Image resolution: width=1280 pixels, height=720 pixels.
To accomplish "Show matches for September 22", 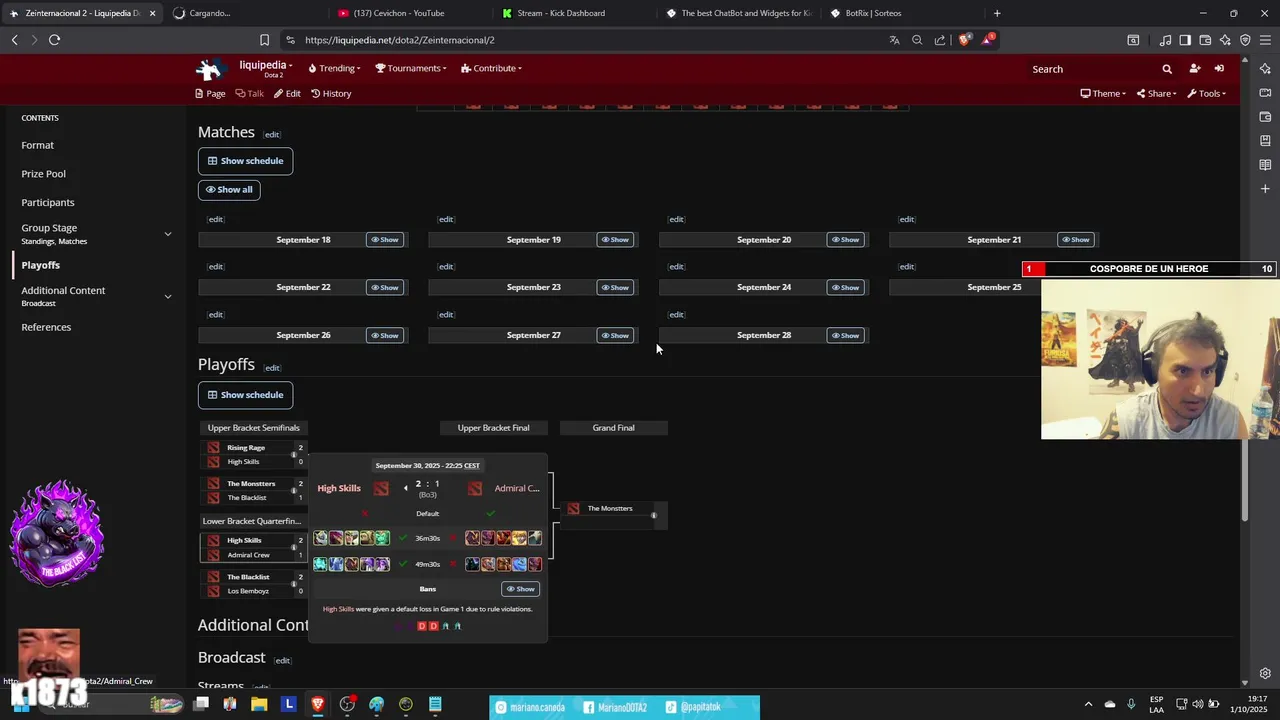I will pos(385,287).
